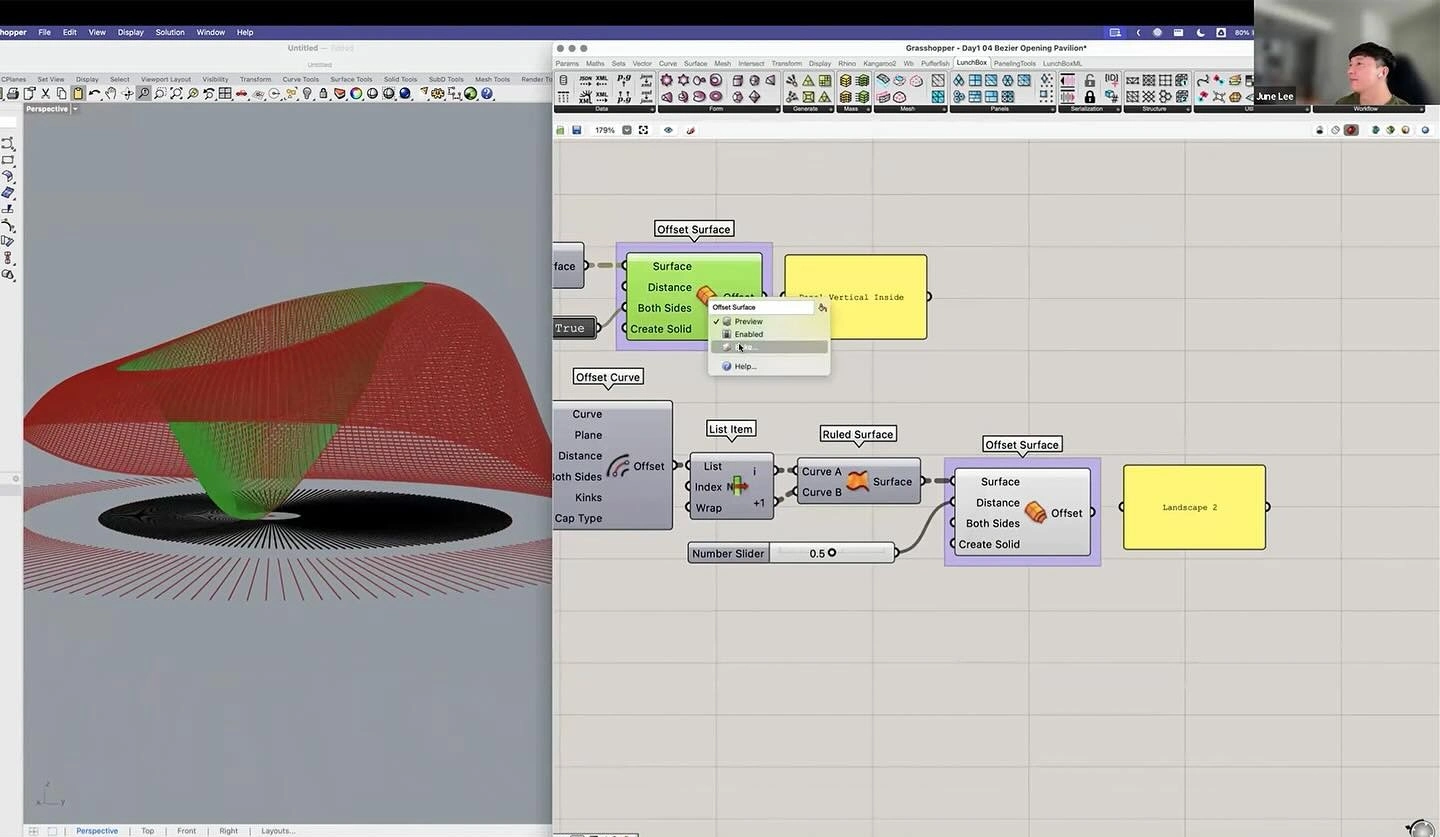Screen dimensions: 1440x837
Task: Toggle the green preview-selected-only icon in Grasshopper
Action: point(1390,130)
